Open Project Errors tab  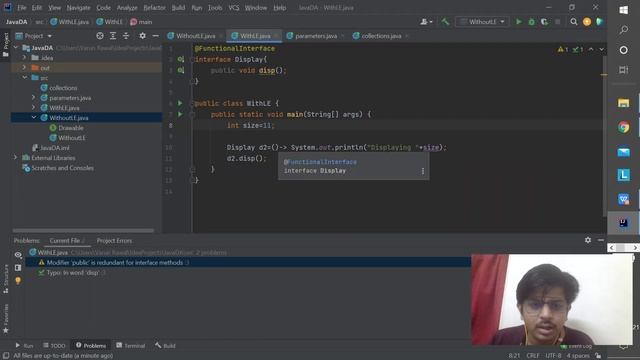point(114,241)
